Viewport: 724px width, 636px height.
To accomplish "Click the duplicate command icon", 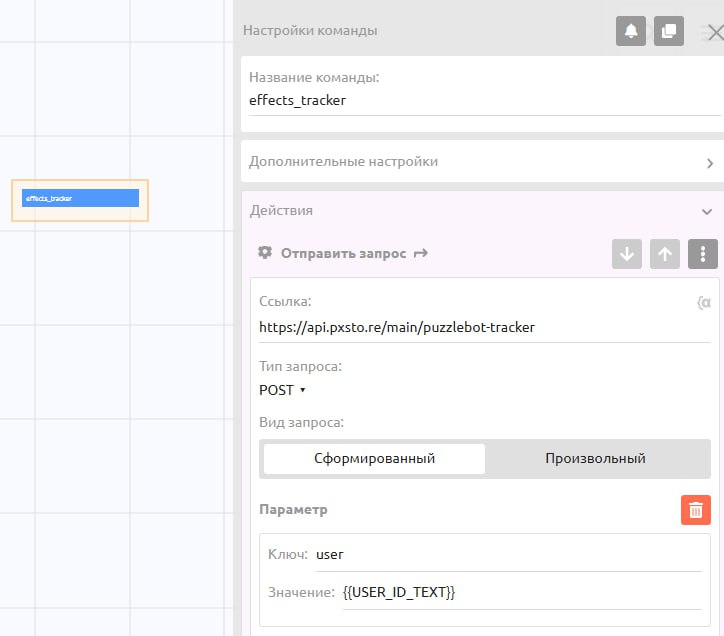I will click(x=669, y=31).
